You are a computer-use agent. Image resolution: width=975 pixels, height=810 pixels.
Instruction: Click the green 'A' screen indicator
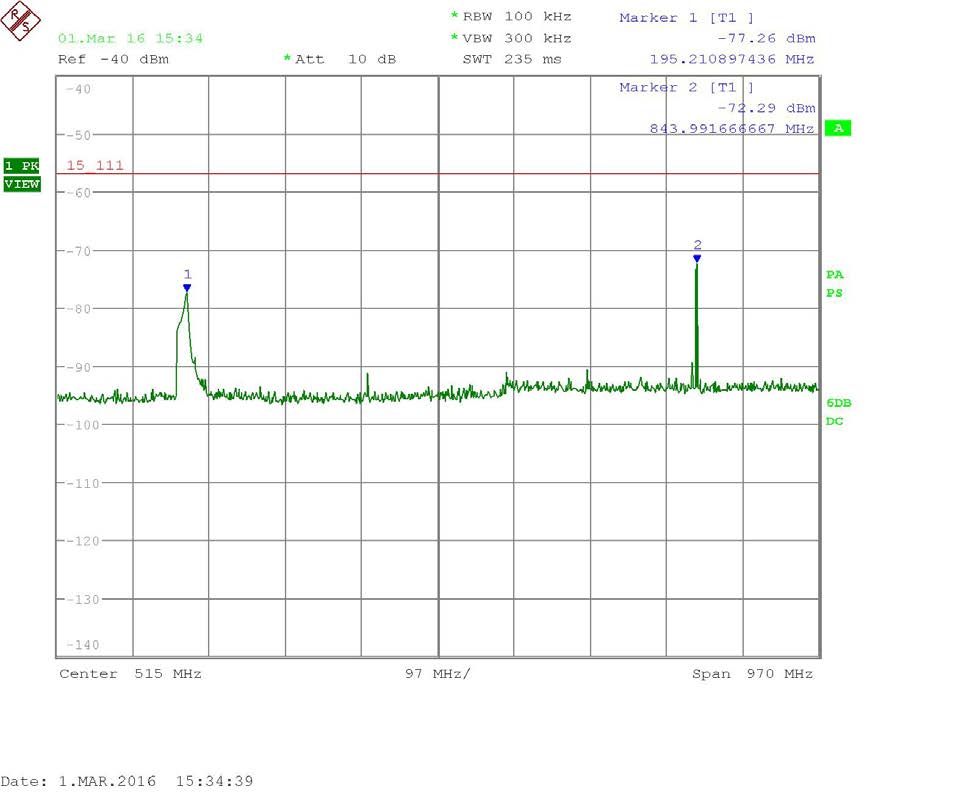[838, 129]
